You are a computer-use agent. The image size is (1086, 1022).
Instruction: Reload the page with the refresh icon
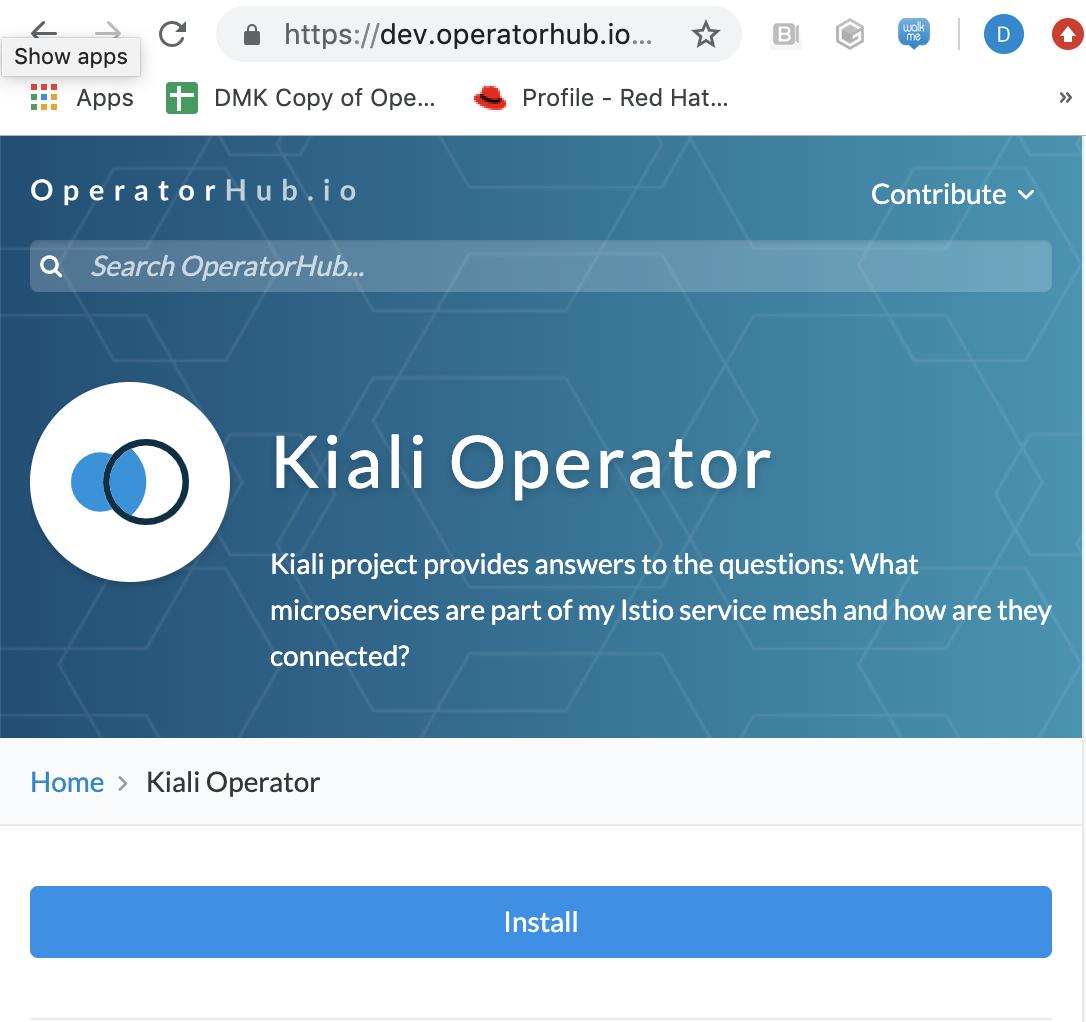(172, 33)
